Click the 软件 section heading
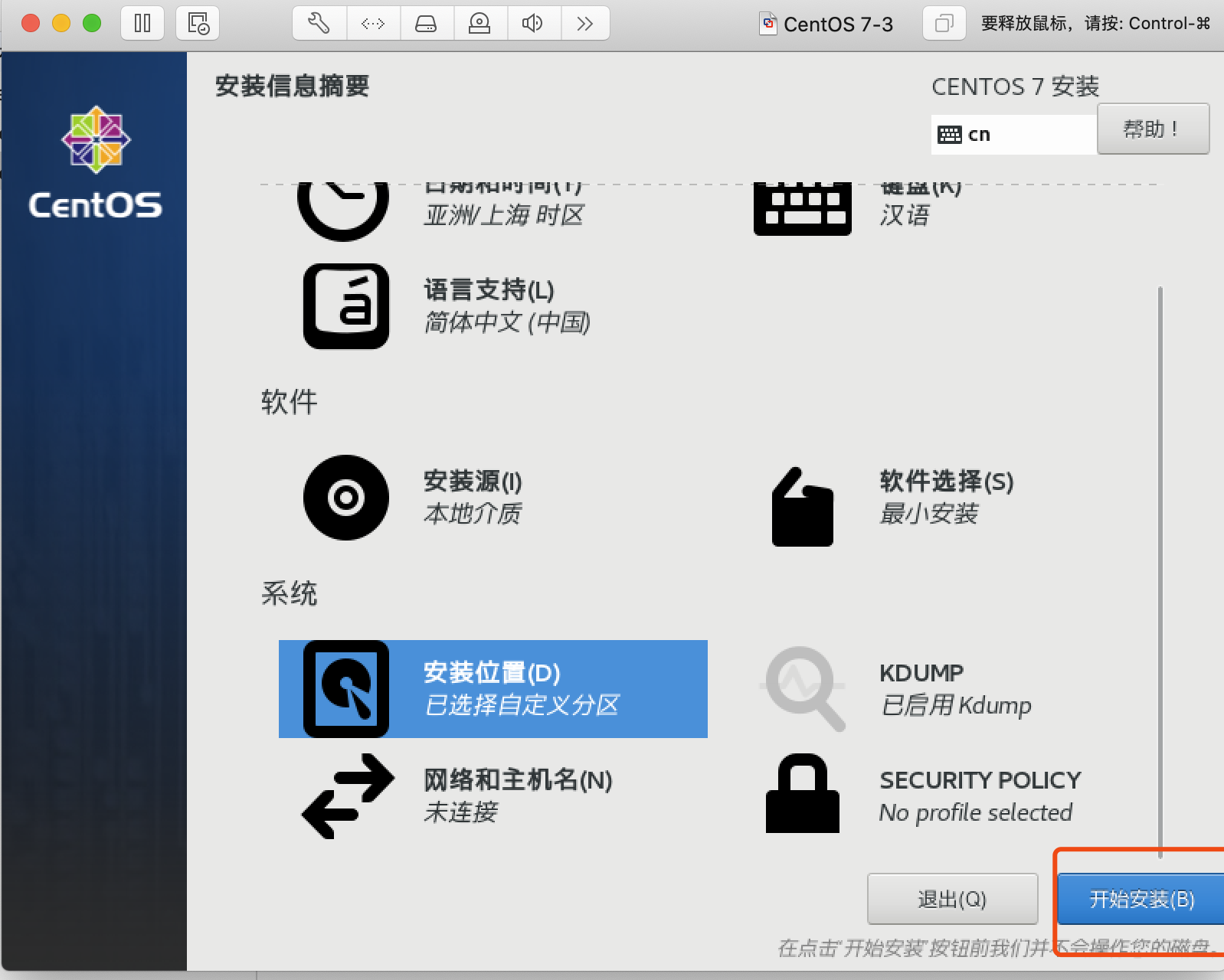Viewport: 1224px width, 980px height. tap(289, 401)
